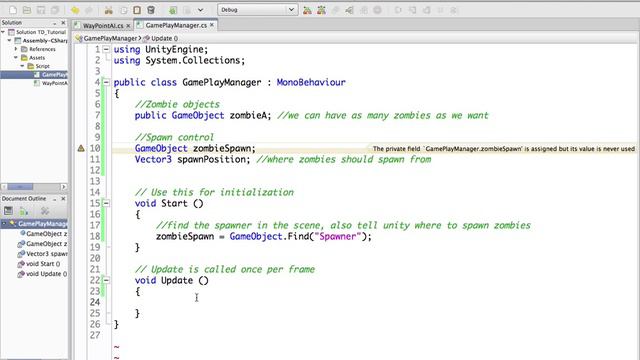The width and height of the screenshot is (640, 360).
Task: Switch to the WayPointAI.cs tab
Action: coord(103,26)
